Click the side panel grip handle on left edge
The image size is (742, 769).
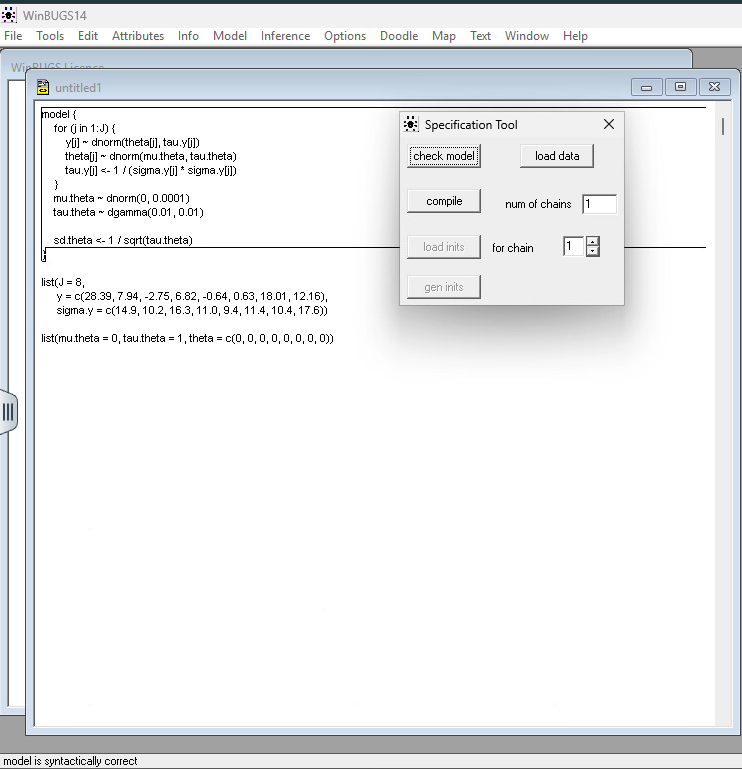tap(8, 412)
